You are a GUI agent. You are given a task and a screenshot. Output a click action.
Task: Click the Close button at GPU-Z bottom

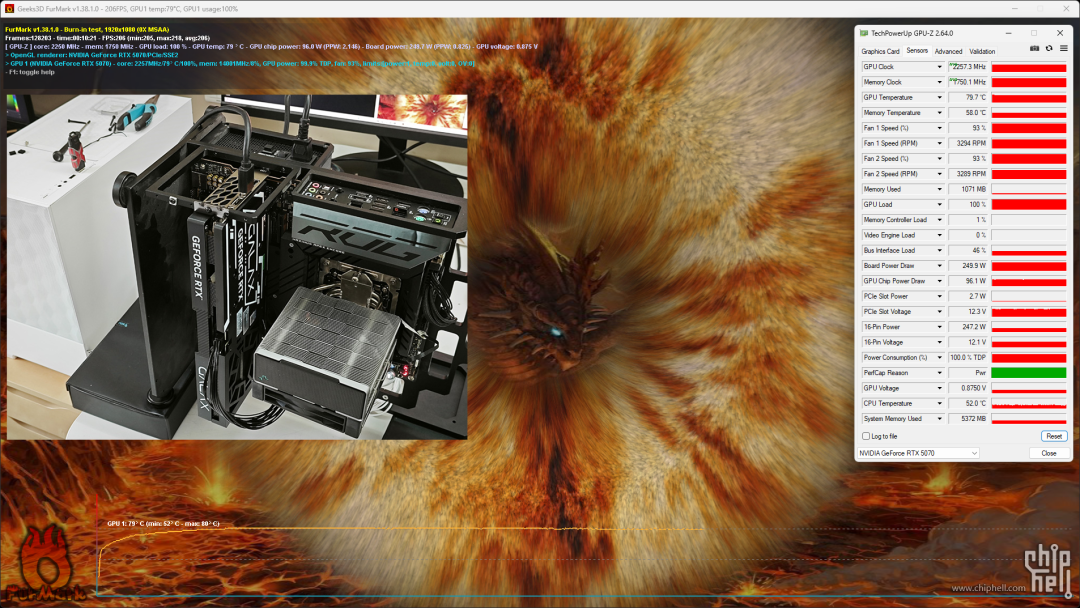coord(1049,453)
